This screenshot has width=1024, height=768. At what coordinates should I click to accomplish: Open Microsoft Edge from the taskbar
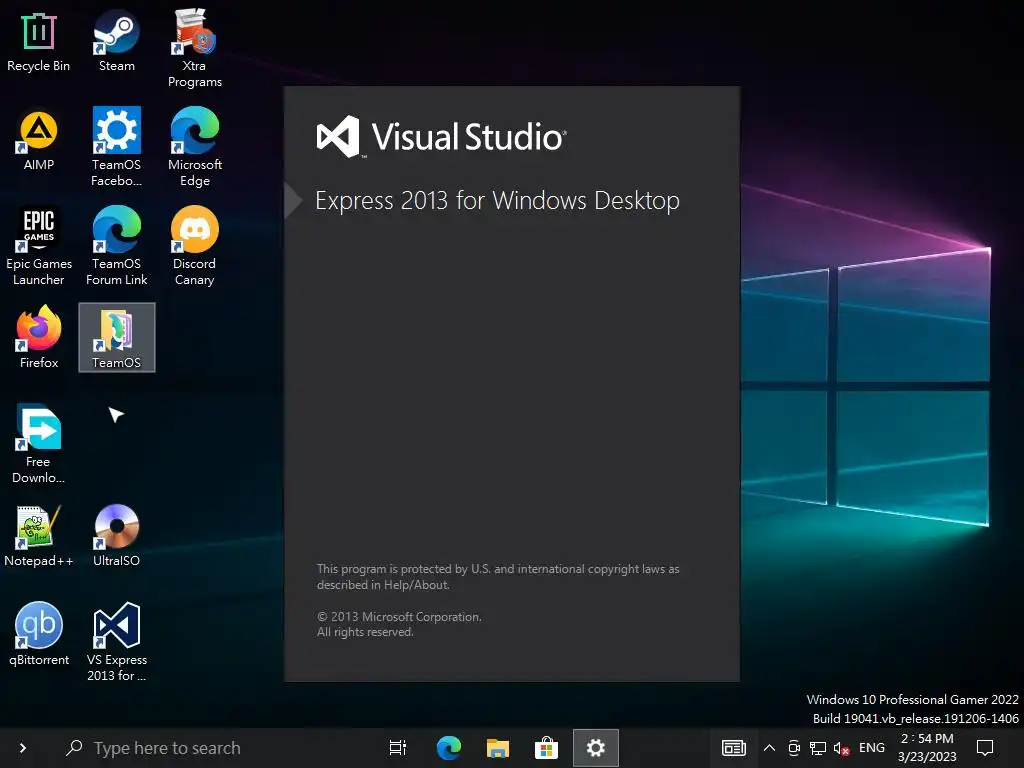449,748
